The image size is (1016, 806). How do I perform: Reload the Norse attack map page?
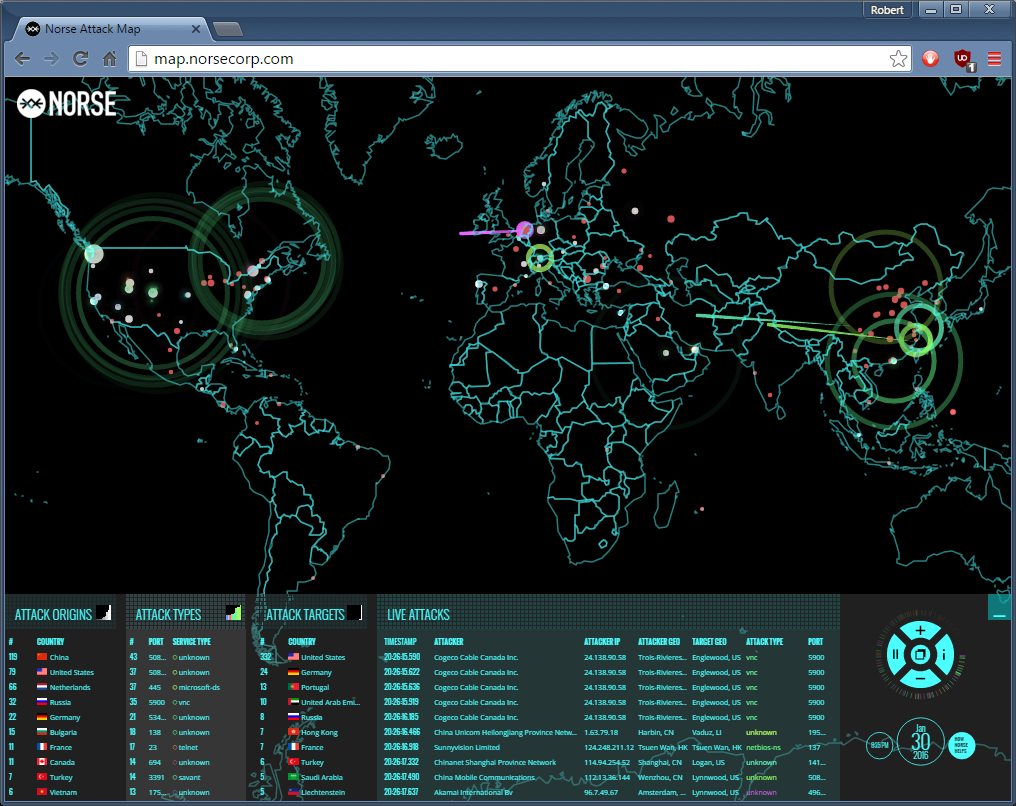80,59
